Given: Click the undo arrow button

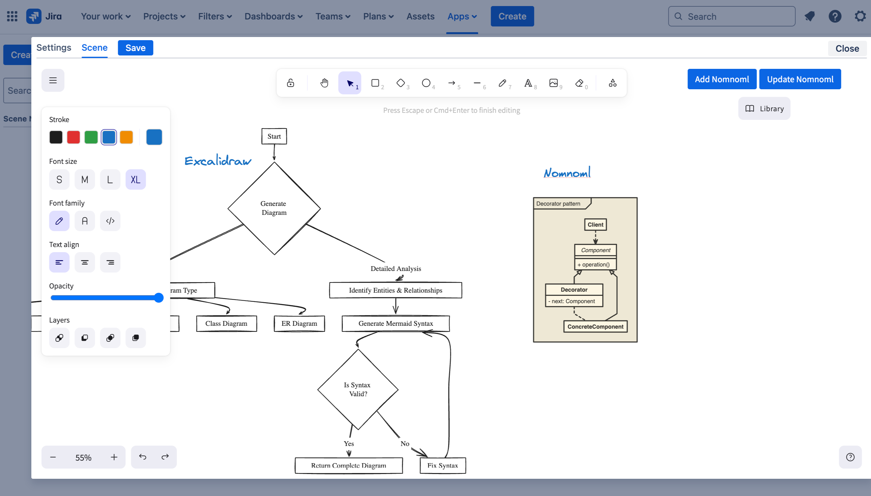Looking at the screenshot, I should coord(142,457).
